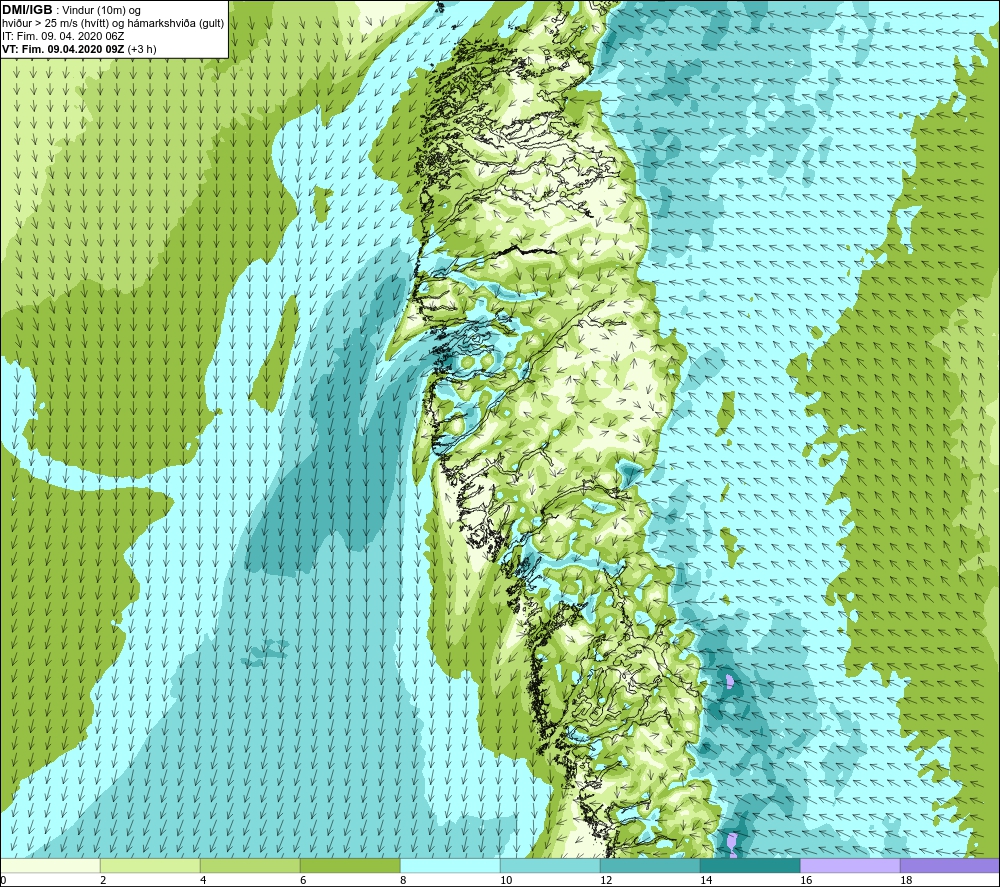Click the 'hviður > 25 m/s' legend line

pos(113,24)
